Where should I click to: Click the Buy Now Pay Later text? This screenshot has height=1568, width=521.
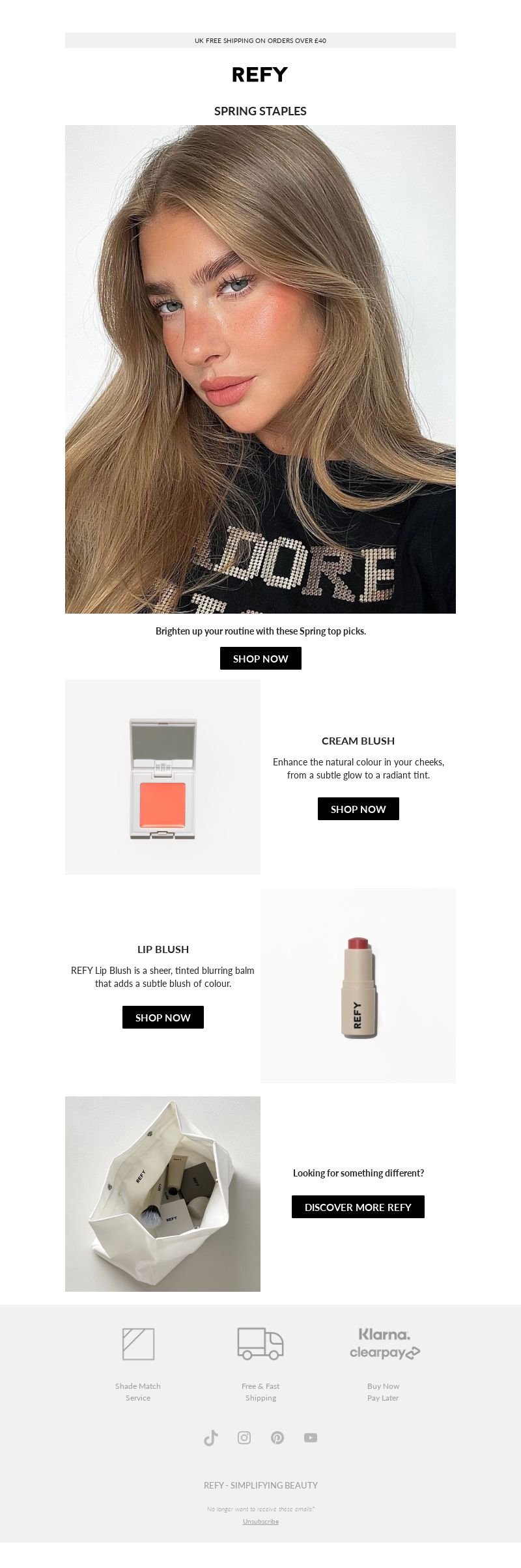point(383,1392)
